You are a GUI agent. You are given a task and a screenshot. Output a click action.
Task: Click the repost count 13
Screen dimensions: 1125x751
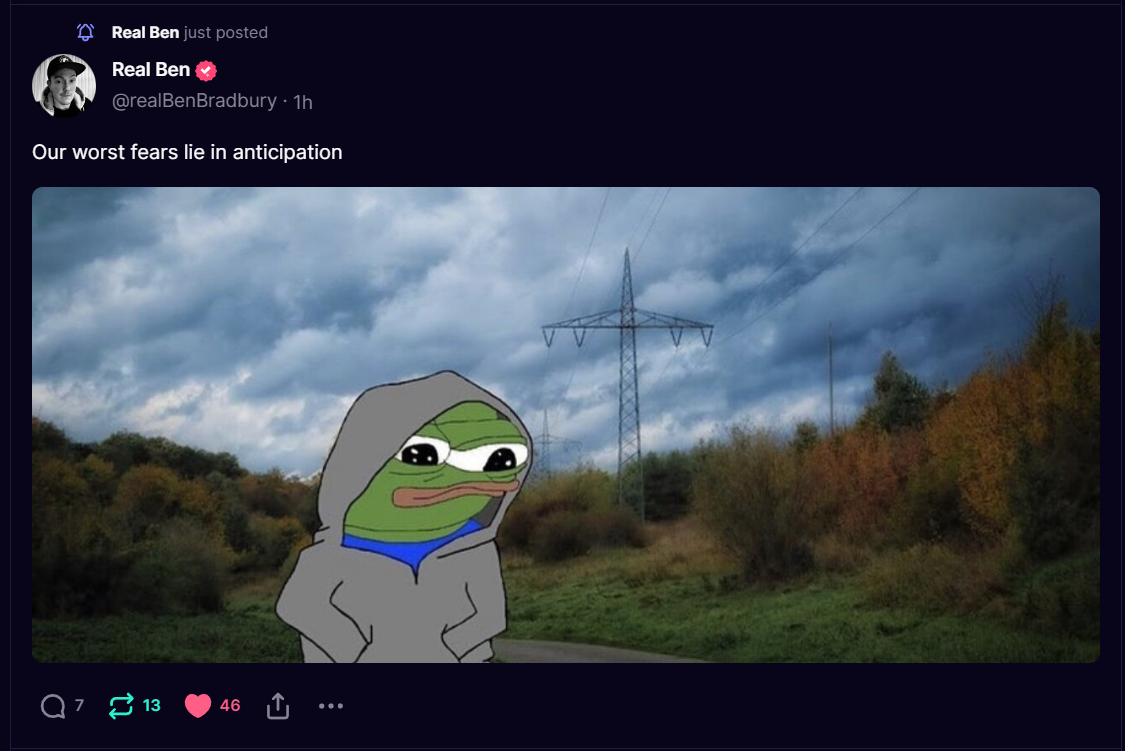[151, 706]
